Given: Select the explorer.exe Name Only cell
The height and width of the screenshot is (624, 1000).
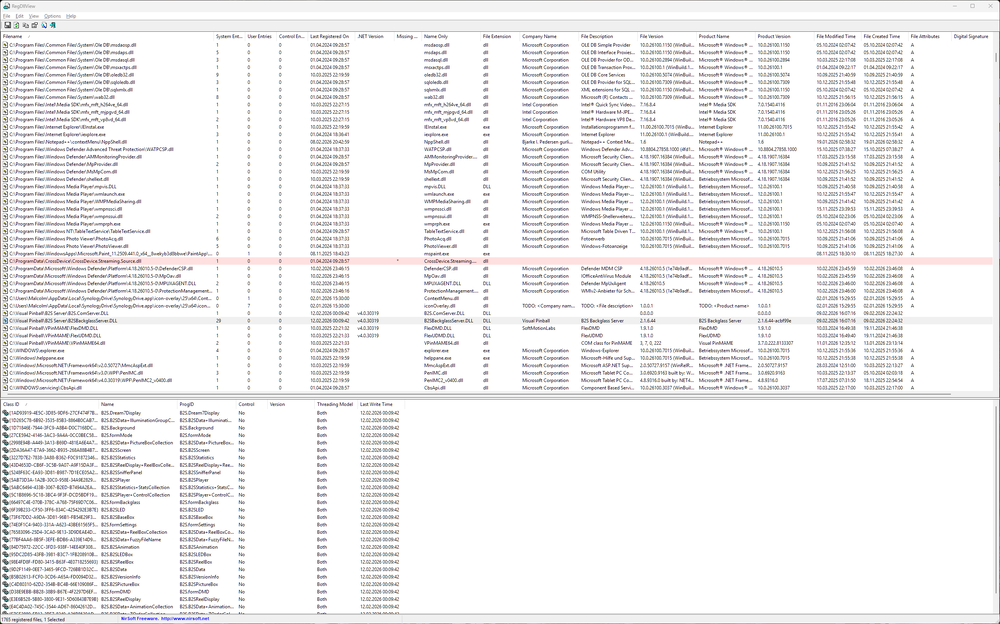Looking at the screenshot, I should (437, 350).
